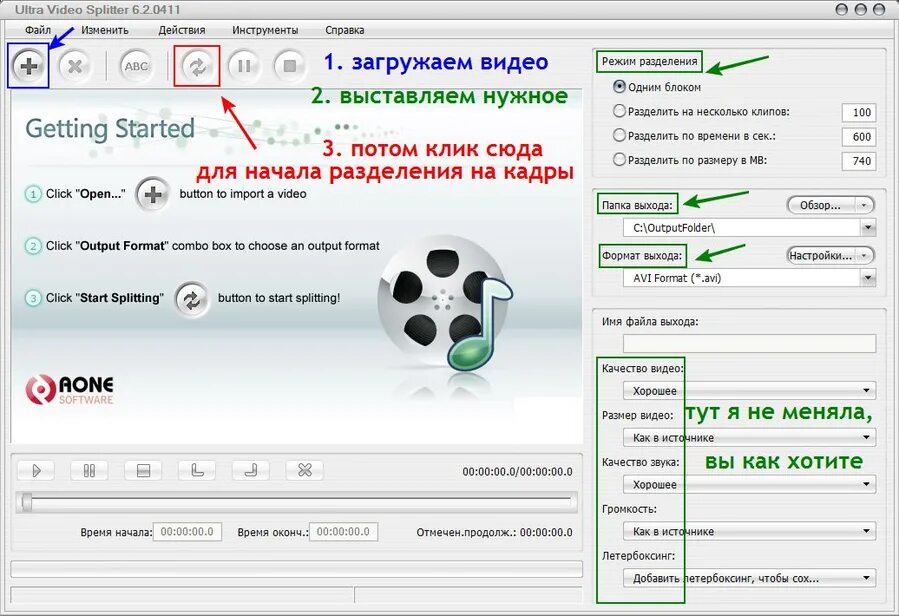Select "Разделить по размеру в MB" option
This screenshot has height=616, width=899.
[x=622, y=160]
